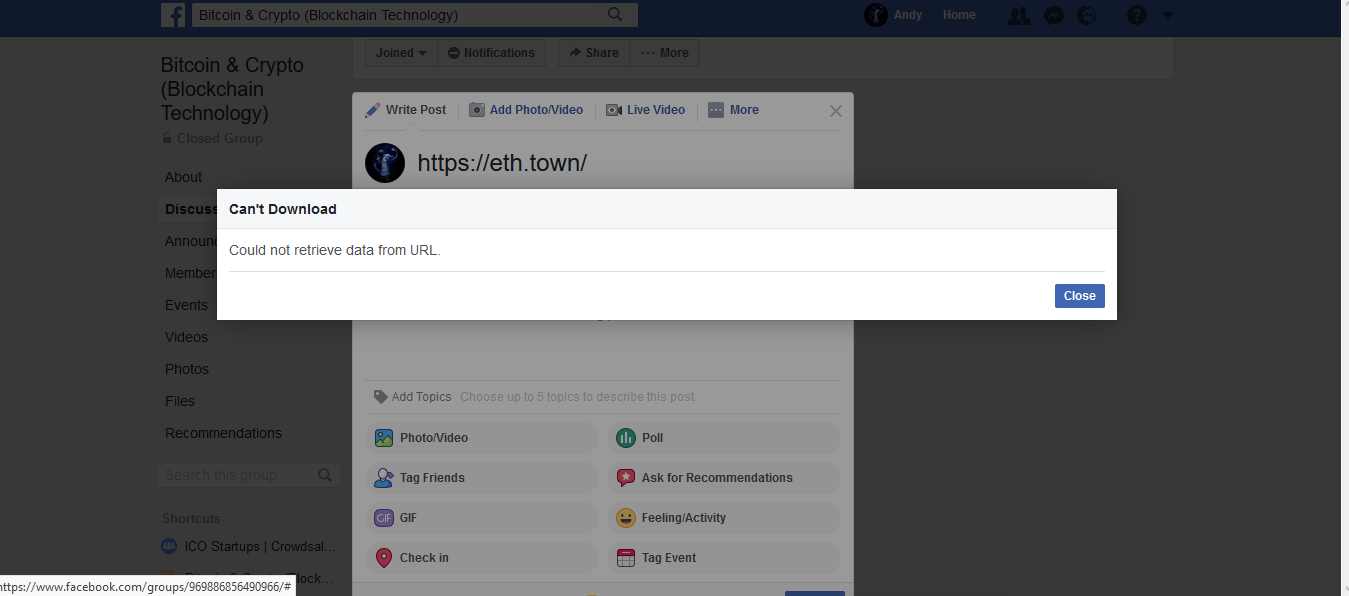Click the Facebook logo icon
The image size is (1349, 596).
click(x=173, y=15)
